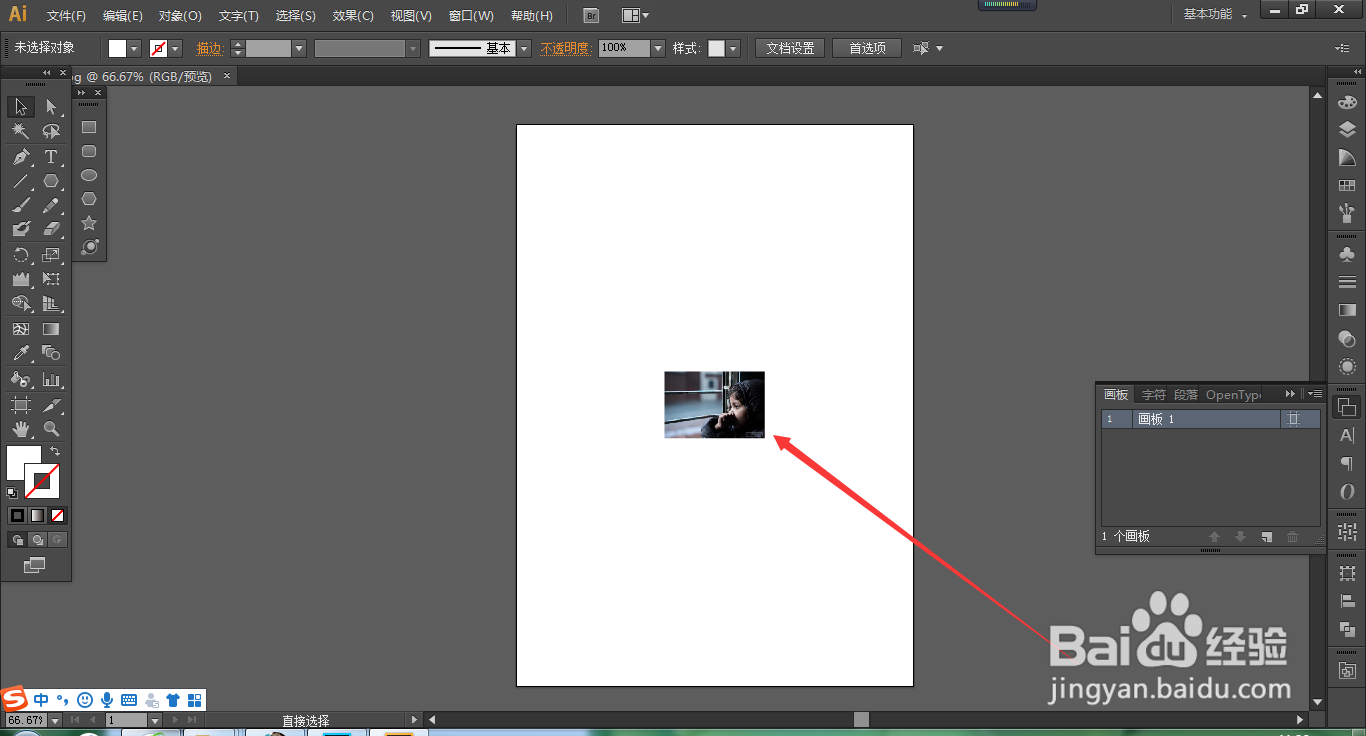Select the Lasso tool
The width and height of the screenshot is (1366, 736).
click(52, 131)
